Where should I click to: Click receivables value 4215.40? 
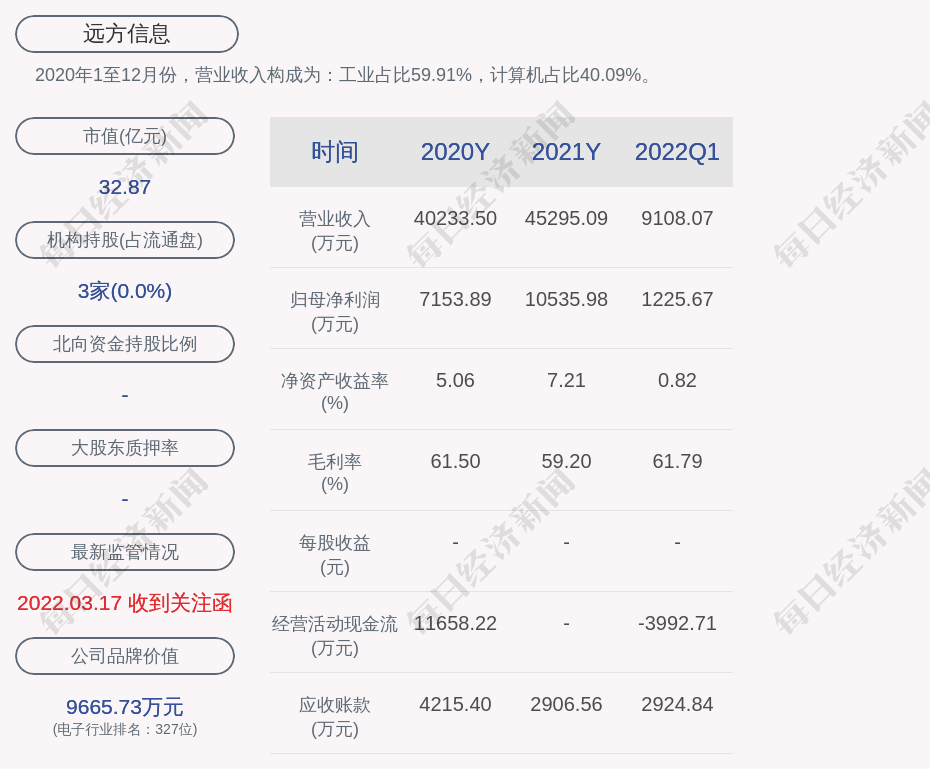coord(455,704)
